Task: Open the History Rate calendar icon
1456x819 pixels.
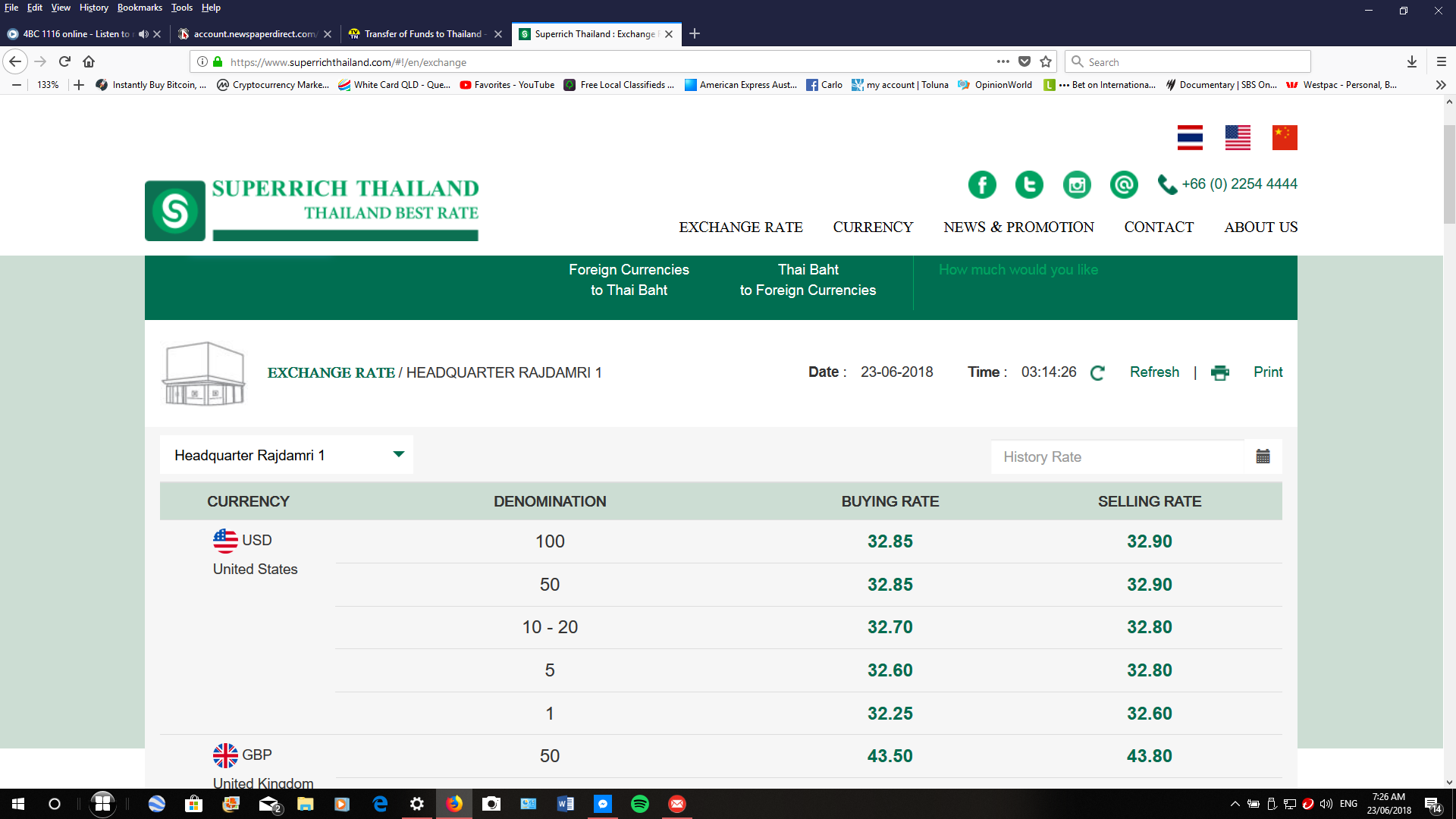Action: coord(1263,457)
